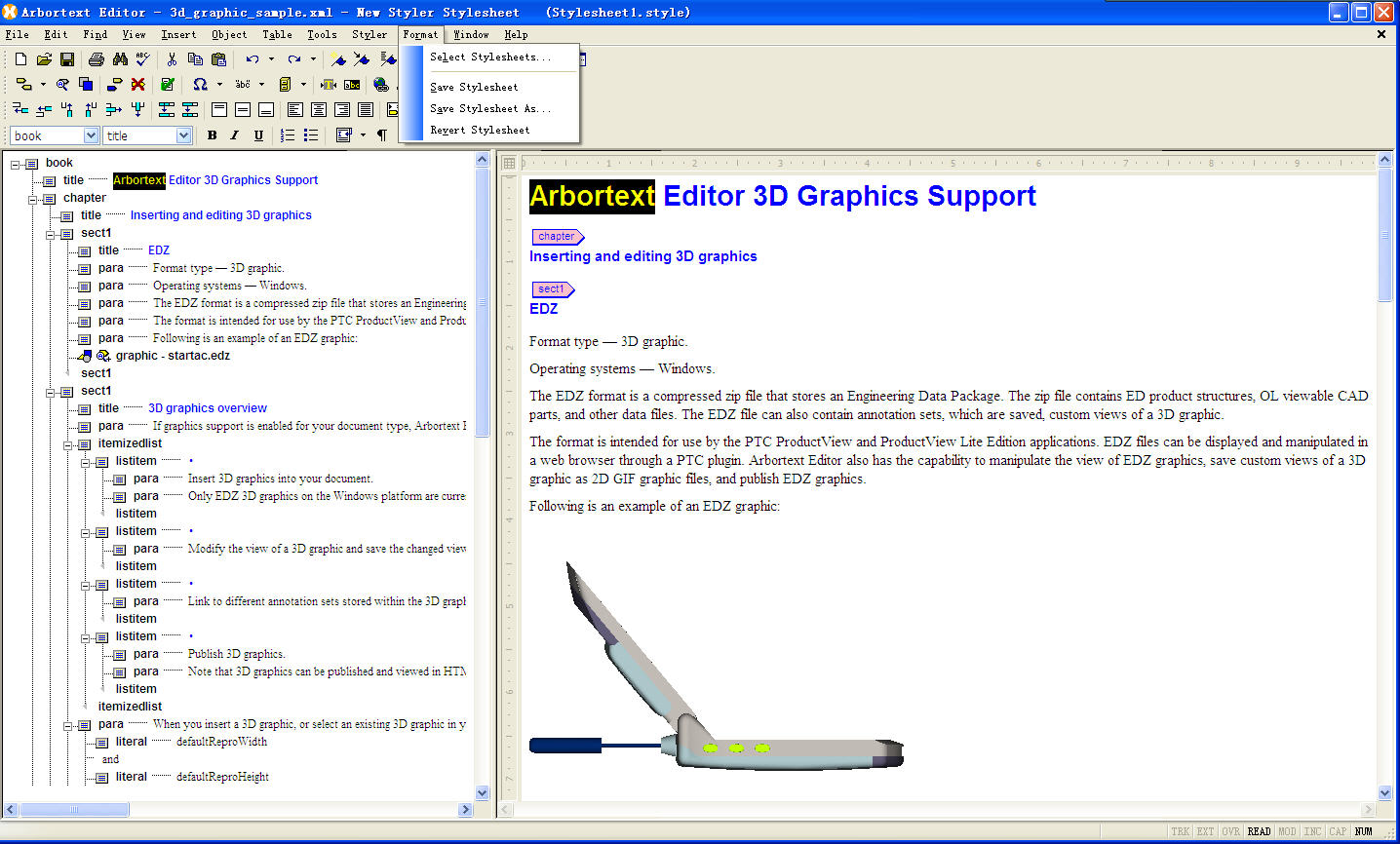
Task: Click the Undo arrow icon
Action: 253,59
